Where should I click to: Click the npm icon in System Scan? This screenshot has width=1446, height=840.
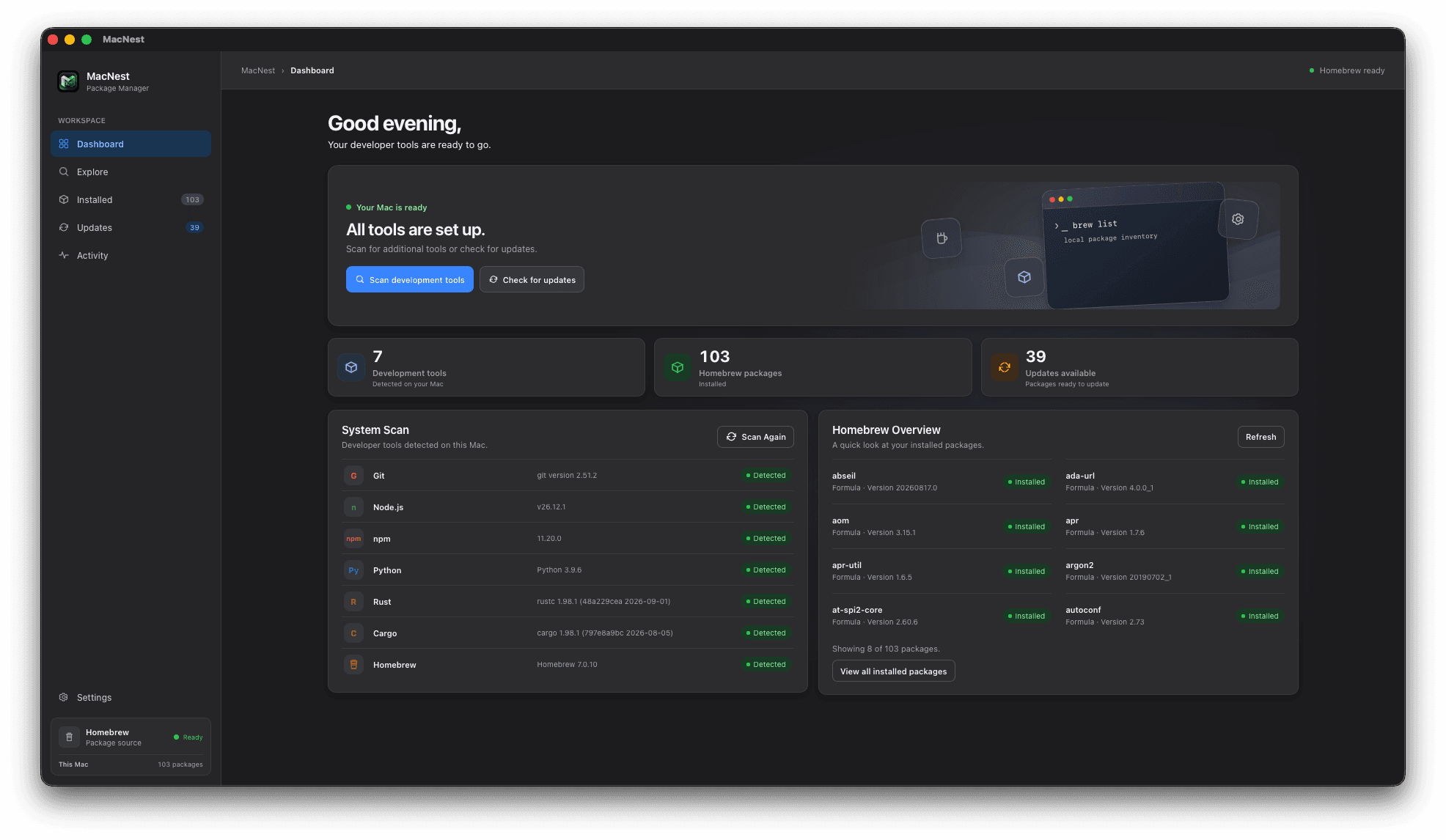pos(353,539)
